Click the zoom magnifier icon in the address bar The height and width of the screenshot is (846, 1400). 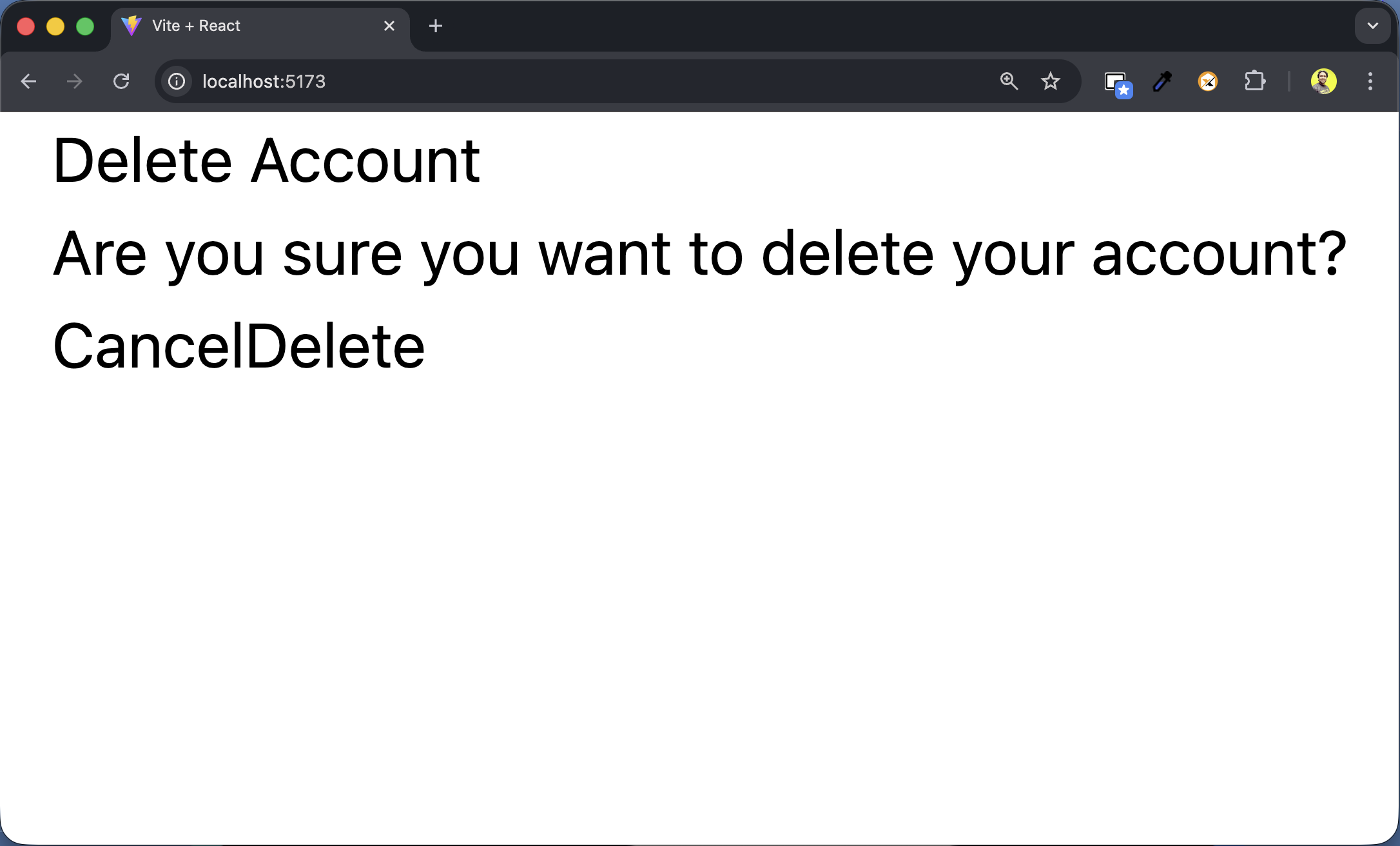click(x=1009, y=81)
